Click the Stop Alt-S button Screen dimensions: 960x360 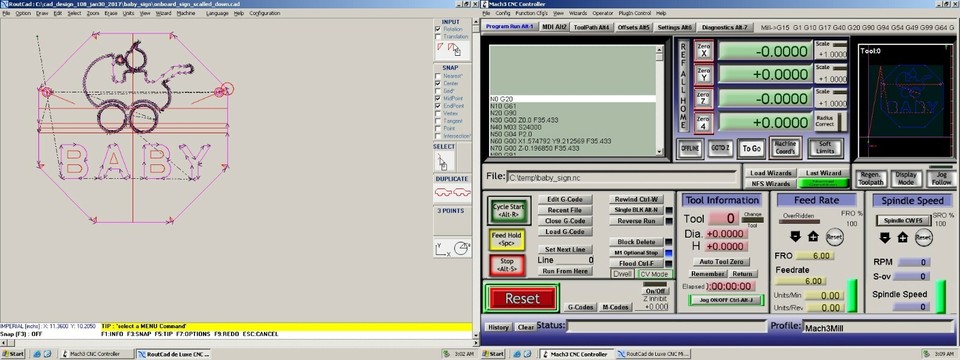(x=507, y=265)
